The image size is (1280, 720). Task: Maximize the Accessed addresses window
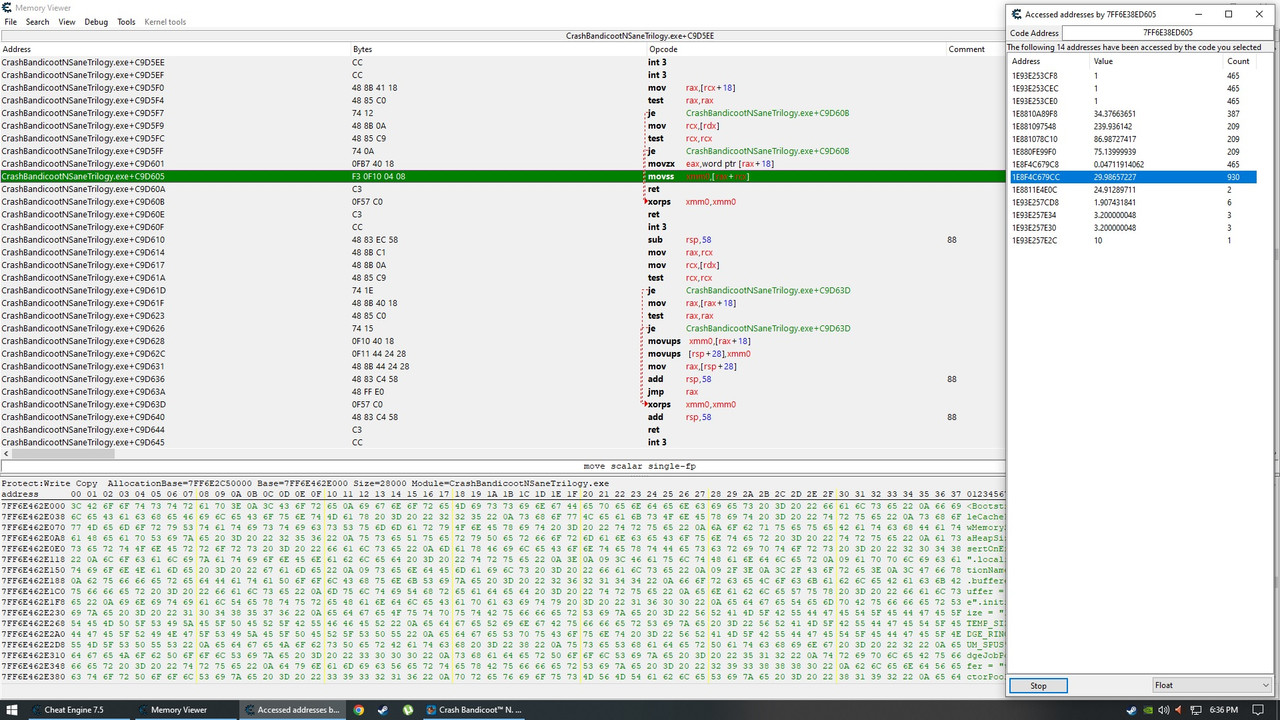(1229, 14)
